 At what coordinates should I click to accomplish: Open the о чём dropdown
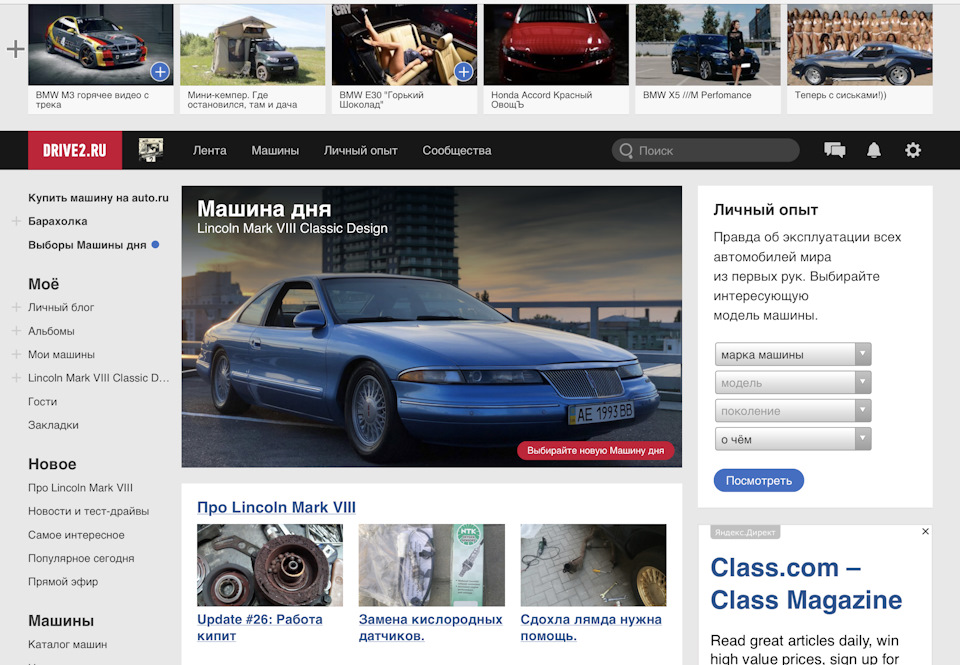[x=793, y=438]
